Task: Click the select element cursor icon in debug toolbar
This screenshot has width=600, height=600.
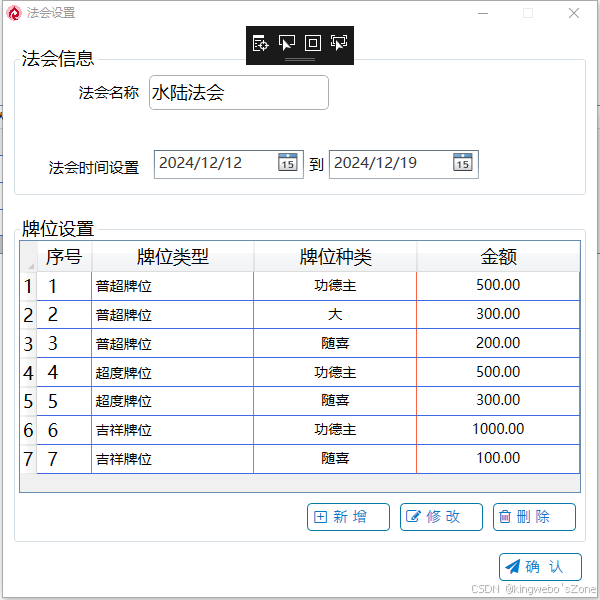Action: tap(287, 42)
